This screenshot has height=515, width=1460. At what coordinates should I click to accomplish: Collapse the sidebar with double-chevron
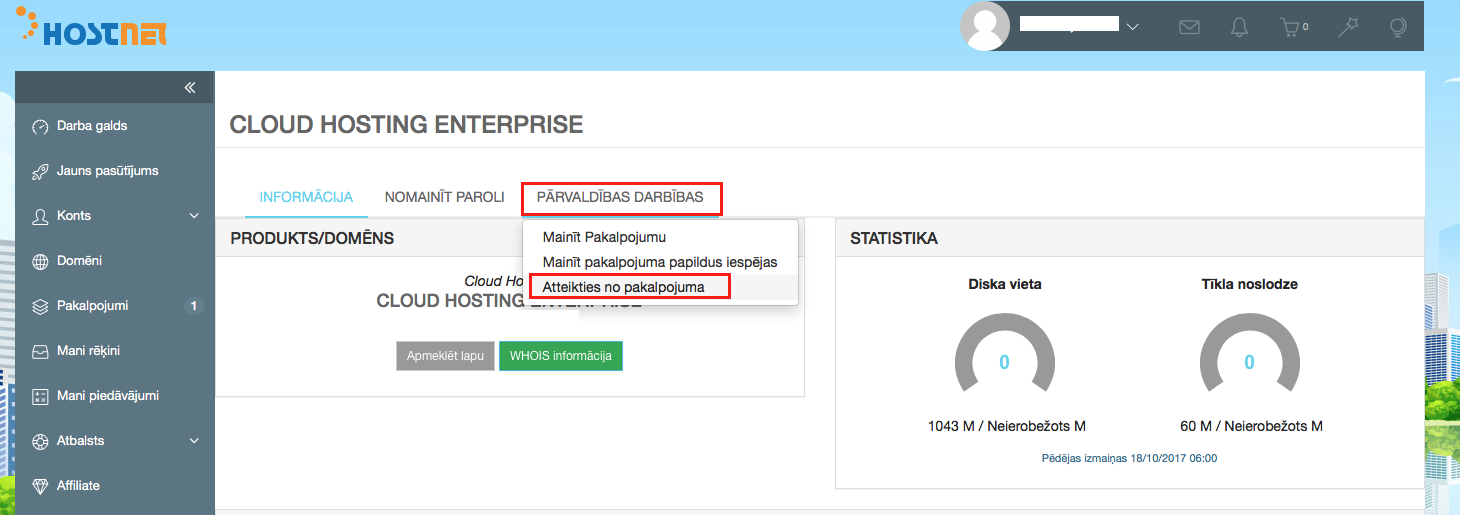[190, 88]
